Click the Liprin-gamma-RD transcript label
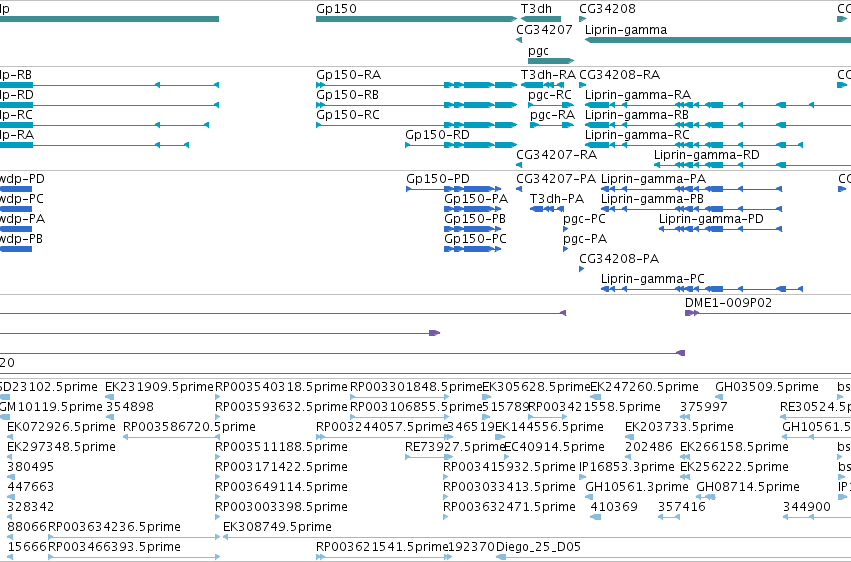This screenshot has width=851, height=562. click(x=707, y=155)
